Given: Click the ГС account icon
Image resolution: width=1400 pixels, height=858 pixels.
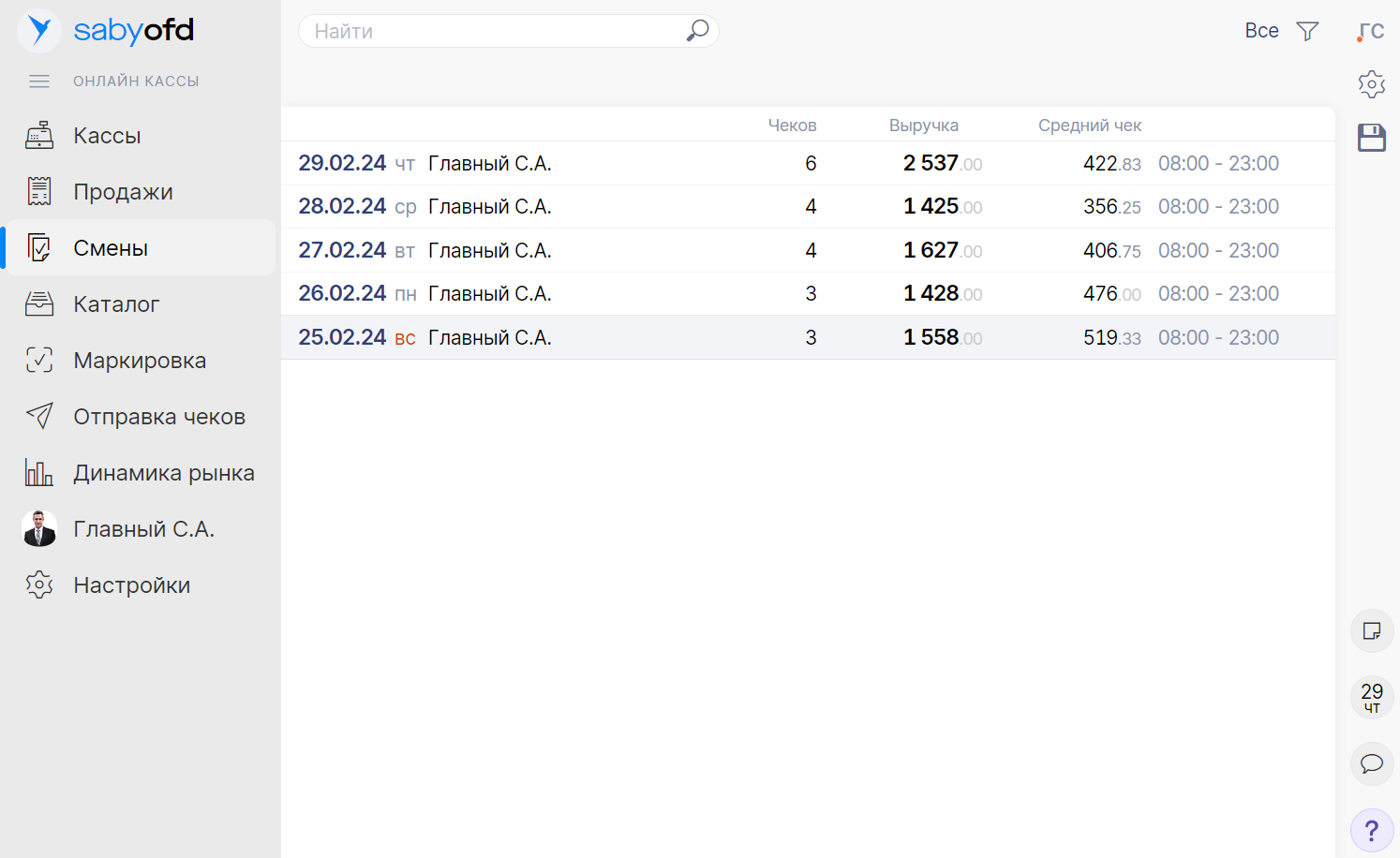Looking at the screenshot, I should 1371,31.
